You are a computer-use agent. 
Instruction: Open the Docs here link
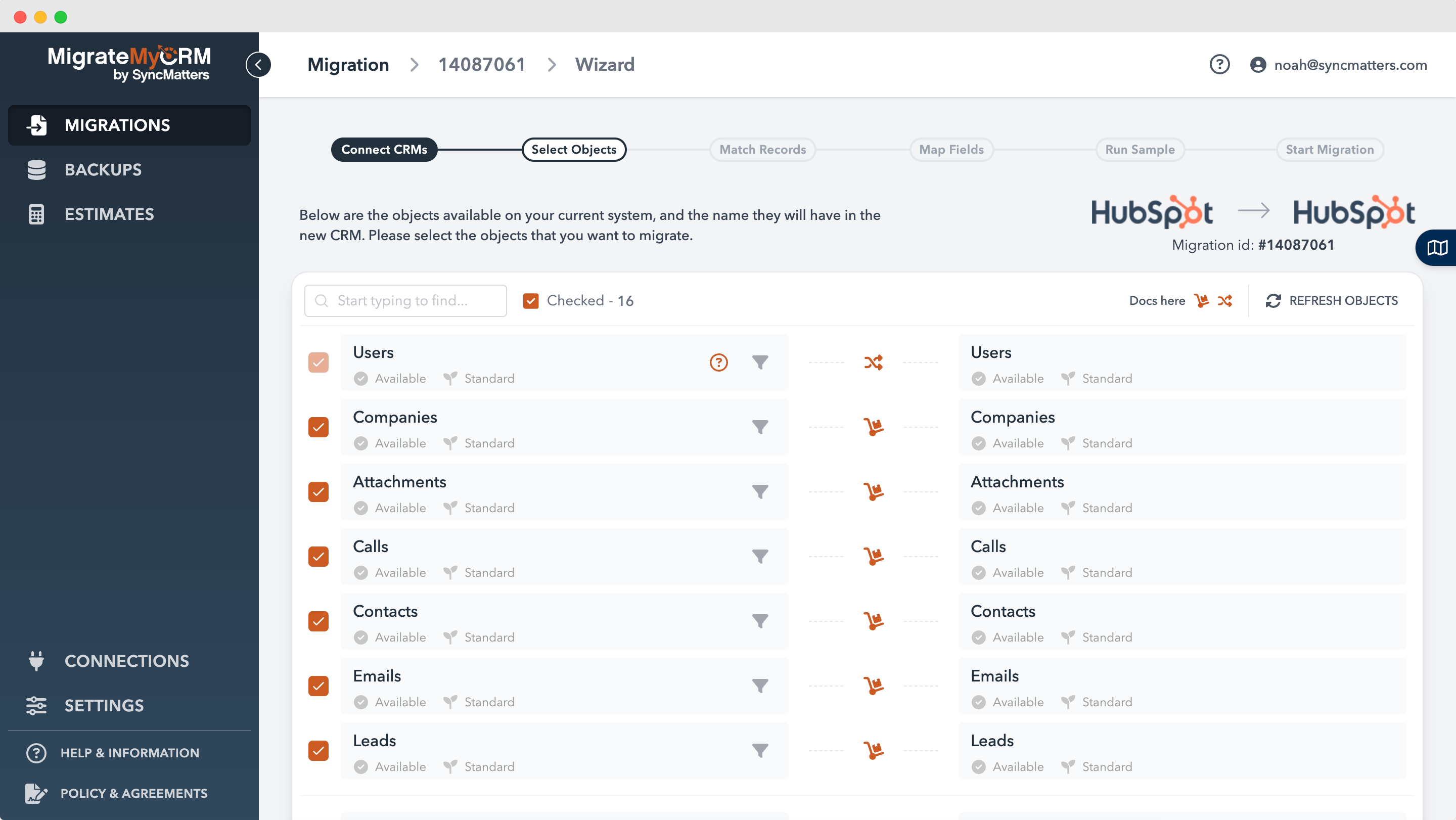tap(1158, 301)
